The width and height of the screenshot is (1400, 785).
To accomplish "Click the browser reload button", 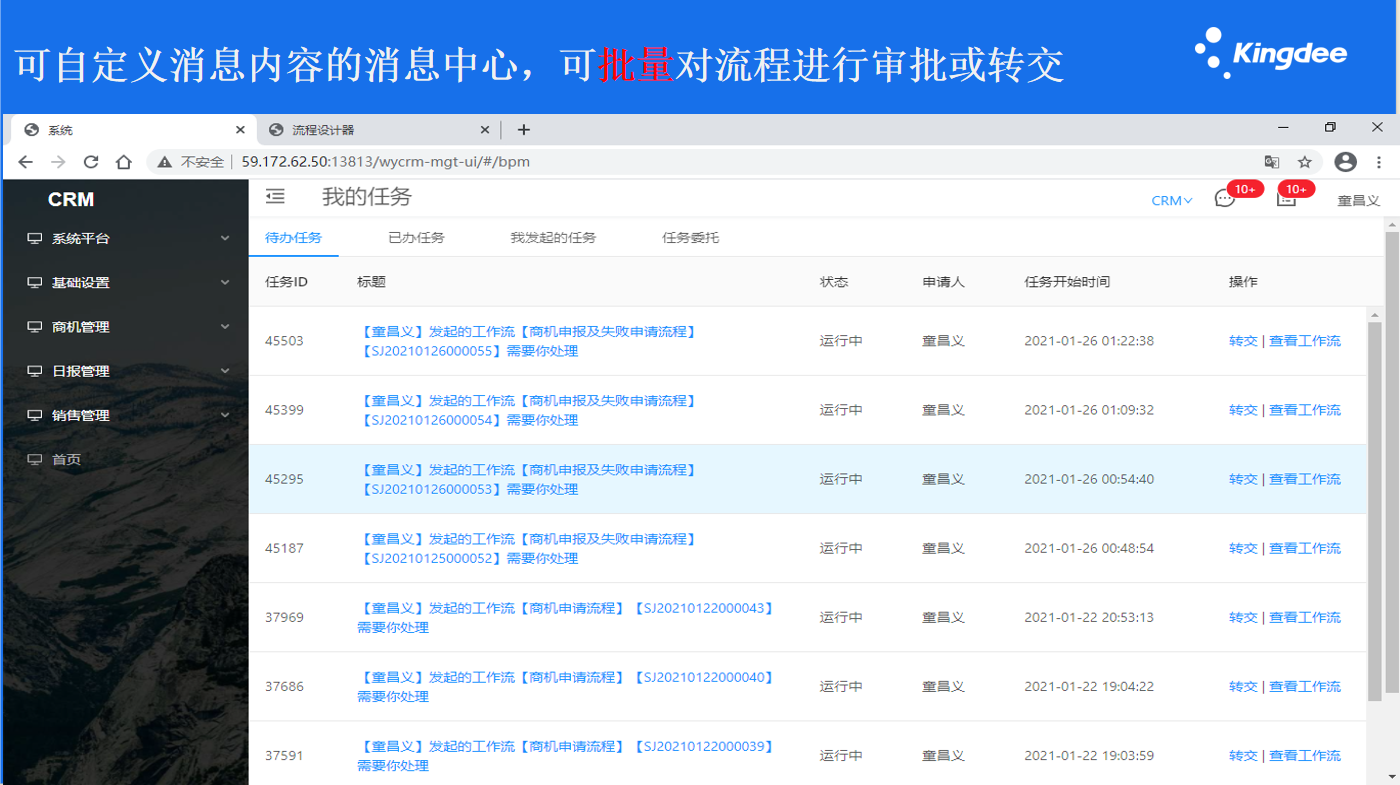I will (91, 162).
